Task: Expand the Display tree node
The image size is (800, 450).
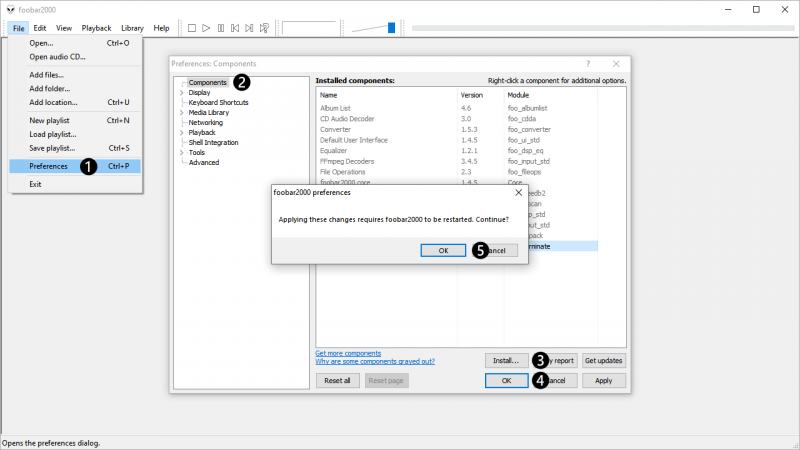Action: click(181, 92)
